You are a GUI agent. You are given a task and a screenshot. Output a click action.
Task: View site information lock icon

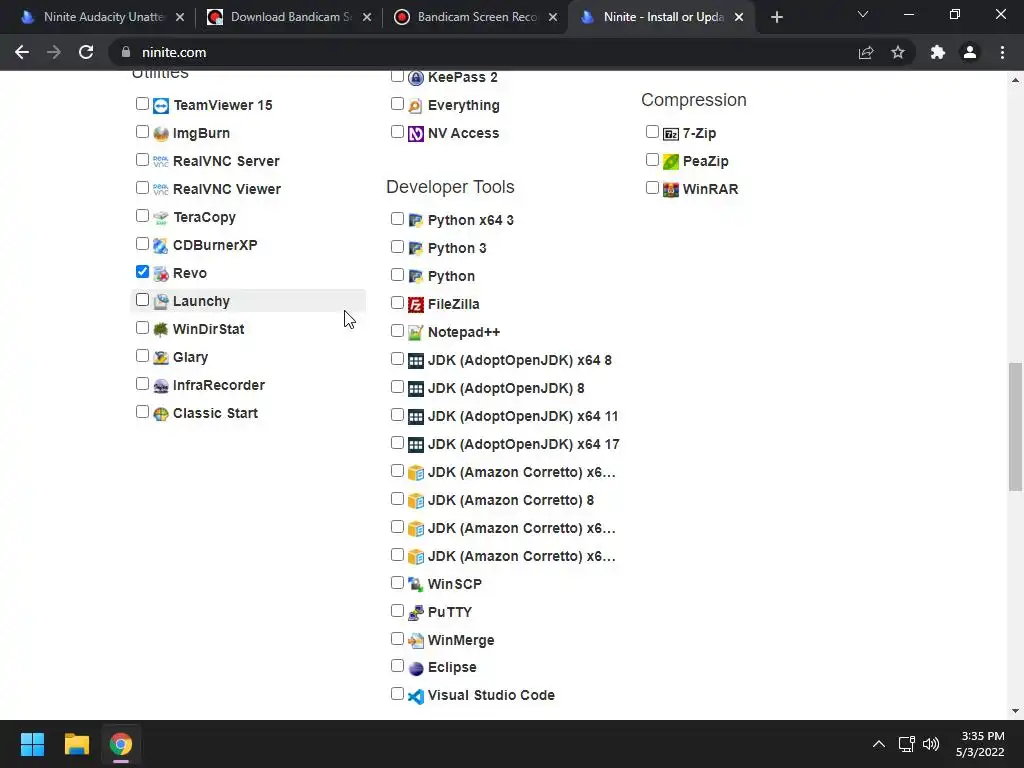126,52
